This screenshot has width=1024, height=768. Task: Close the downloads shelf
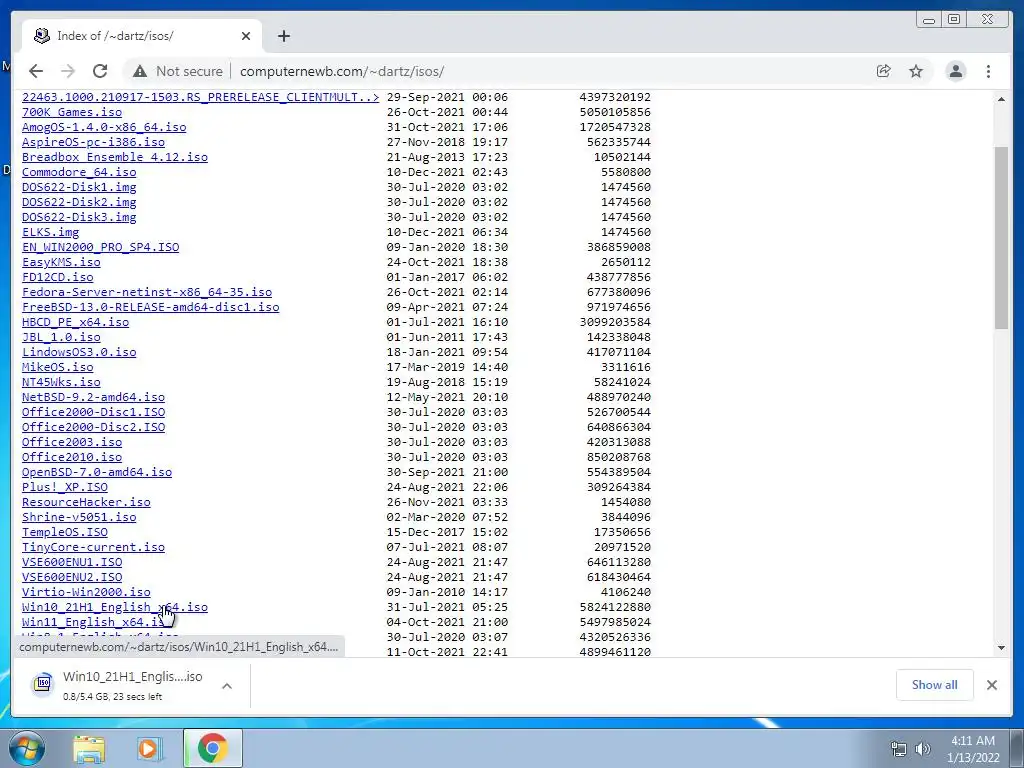tap(991, 685)
